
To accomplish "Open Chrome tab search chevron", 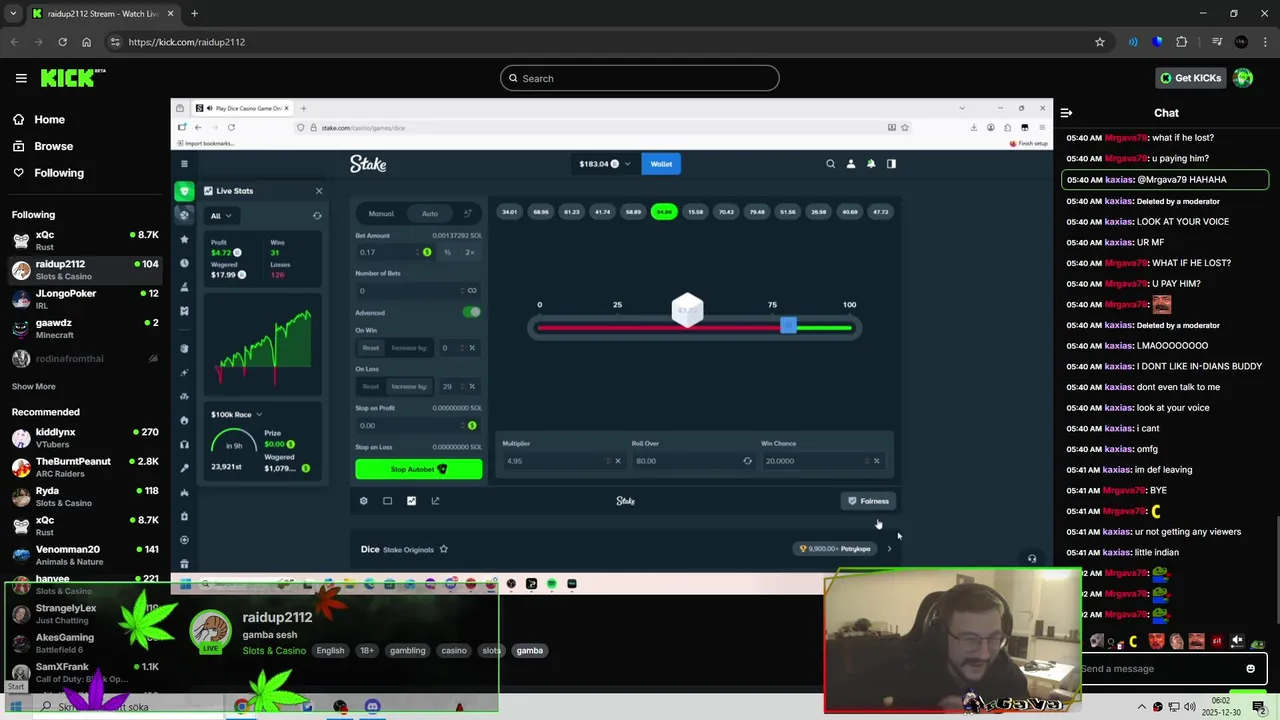I will click(13, 14).
